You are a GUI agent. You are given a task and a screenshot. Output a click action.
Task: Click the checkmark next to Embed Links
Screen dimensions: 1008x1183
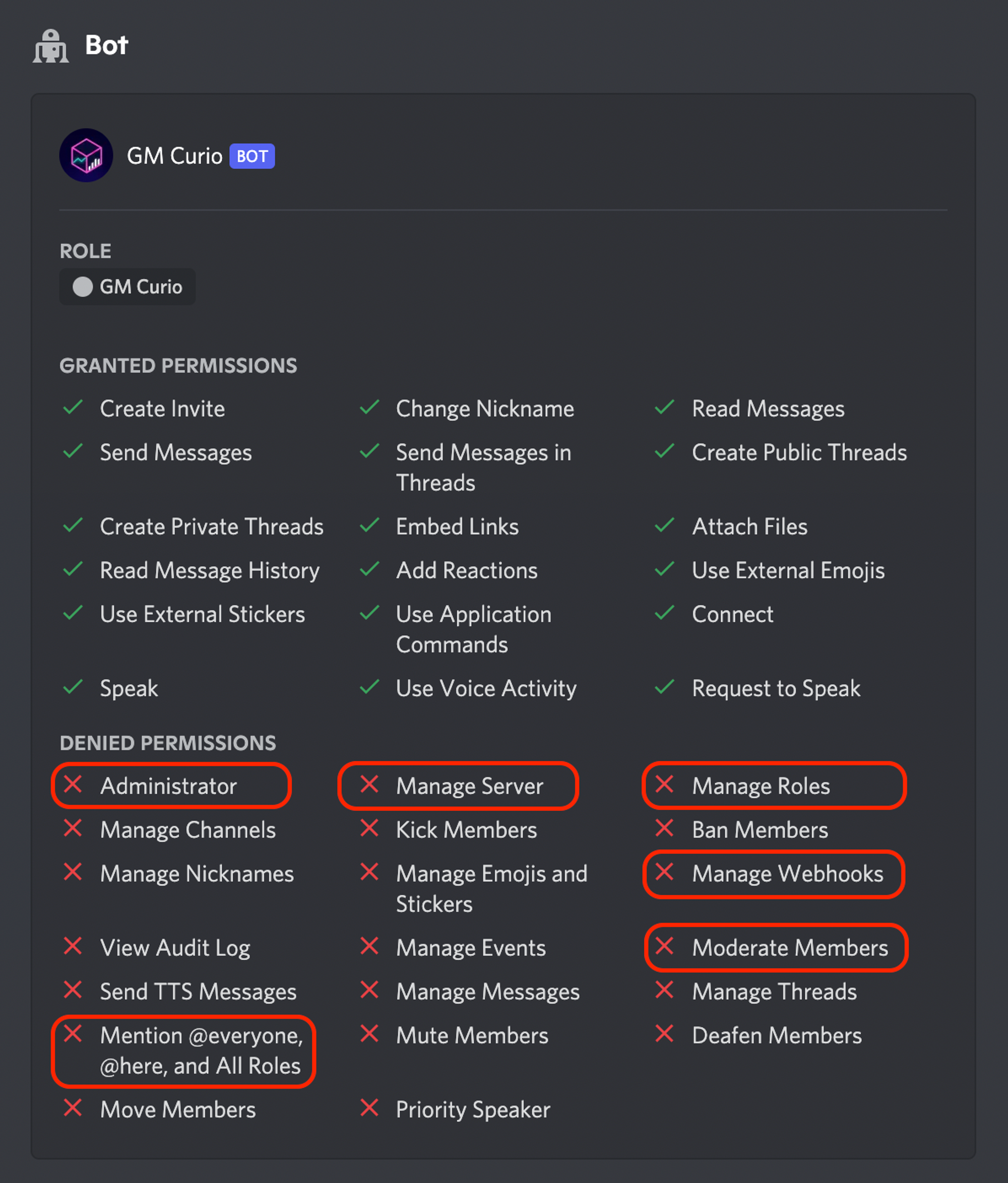click(x=369, y=524)
